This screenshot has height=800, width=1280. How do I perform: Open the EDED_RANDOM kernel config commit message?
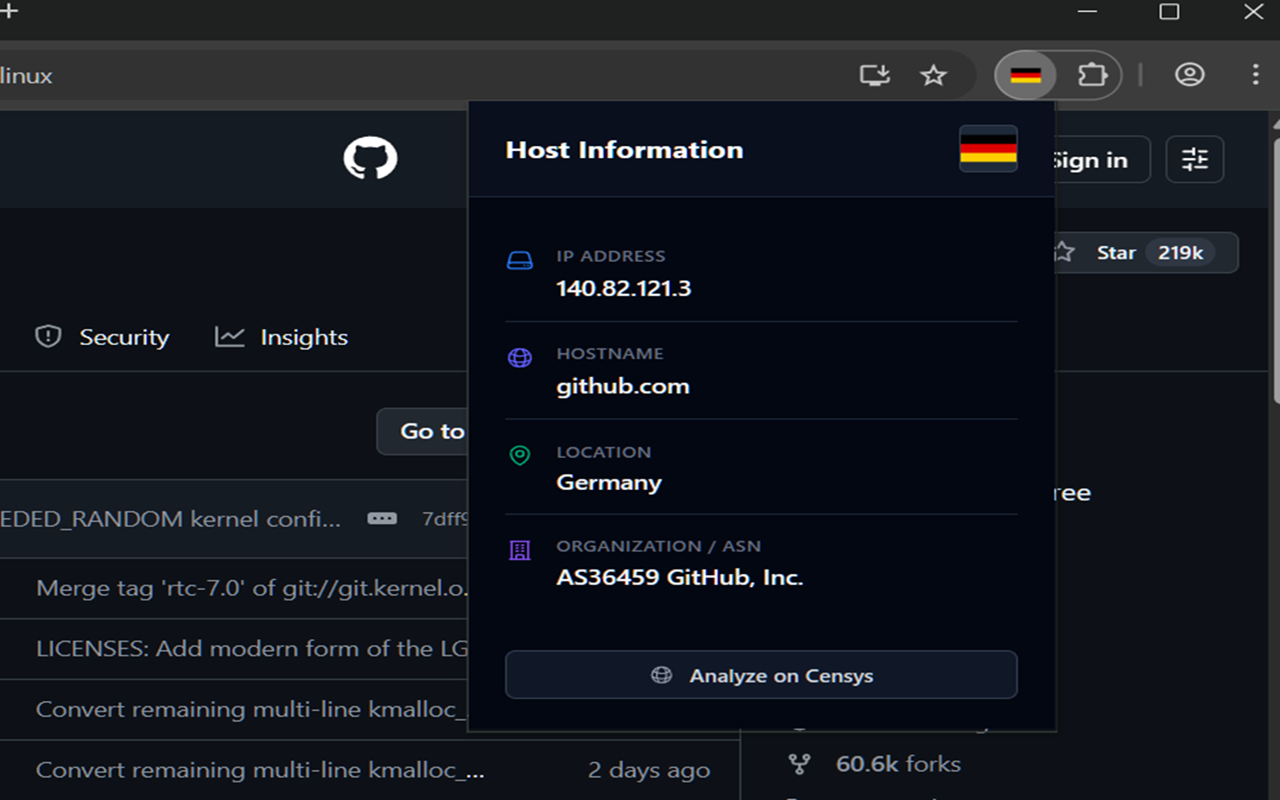171,519
